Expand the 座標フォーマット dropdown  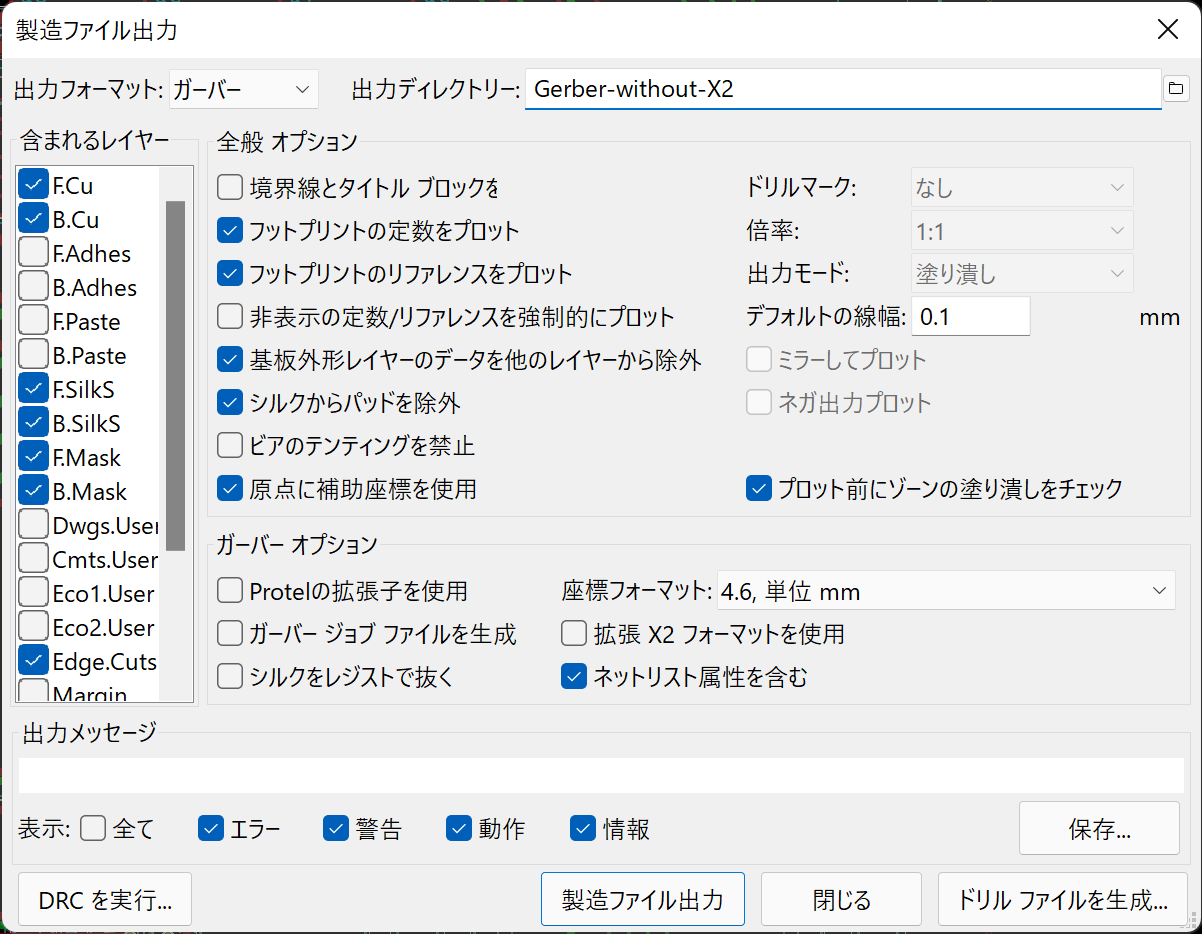tap(945, 591)
